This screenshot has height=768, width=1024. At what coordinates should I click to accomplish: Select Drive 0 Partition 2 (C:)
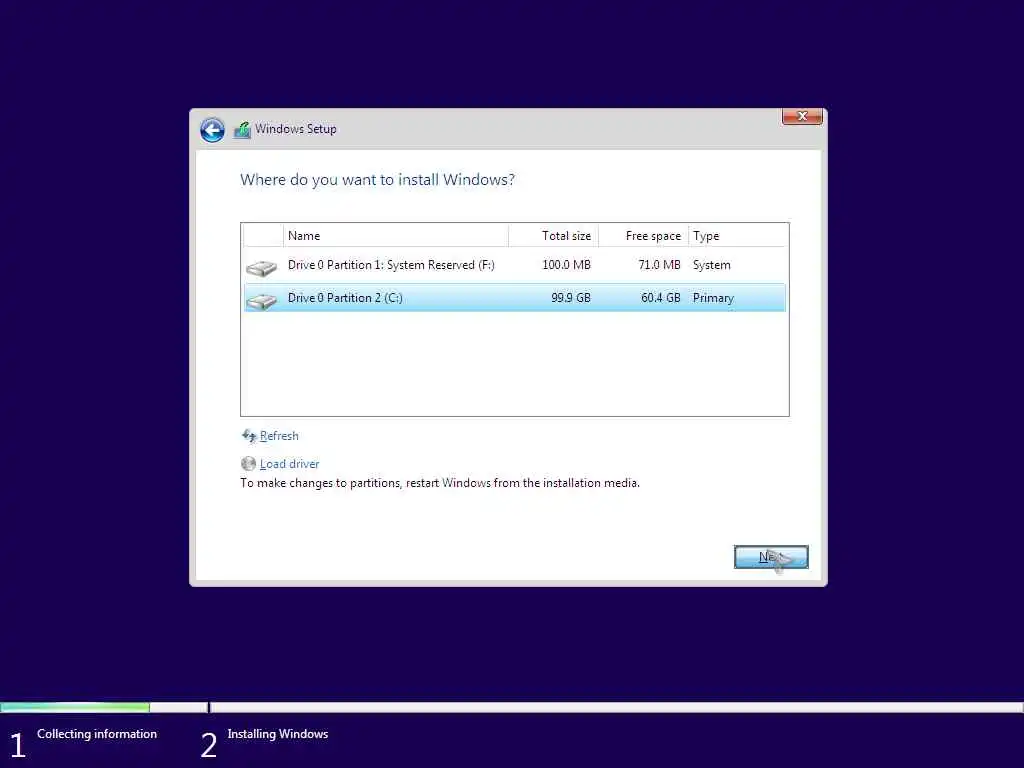[x=515, y=298]
